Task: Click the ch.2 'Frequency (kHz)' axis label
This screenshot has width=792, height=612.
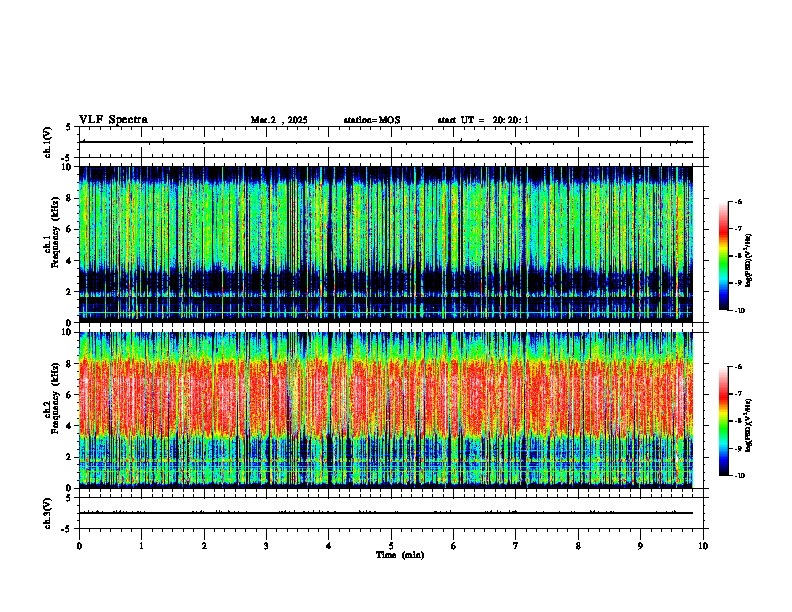Action: (54, 398)
